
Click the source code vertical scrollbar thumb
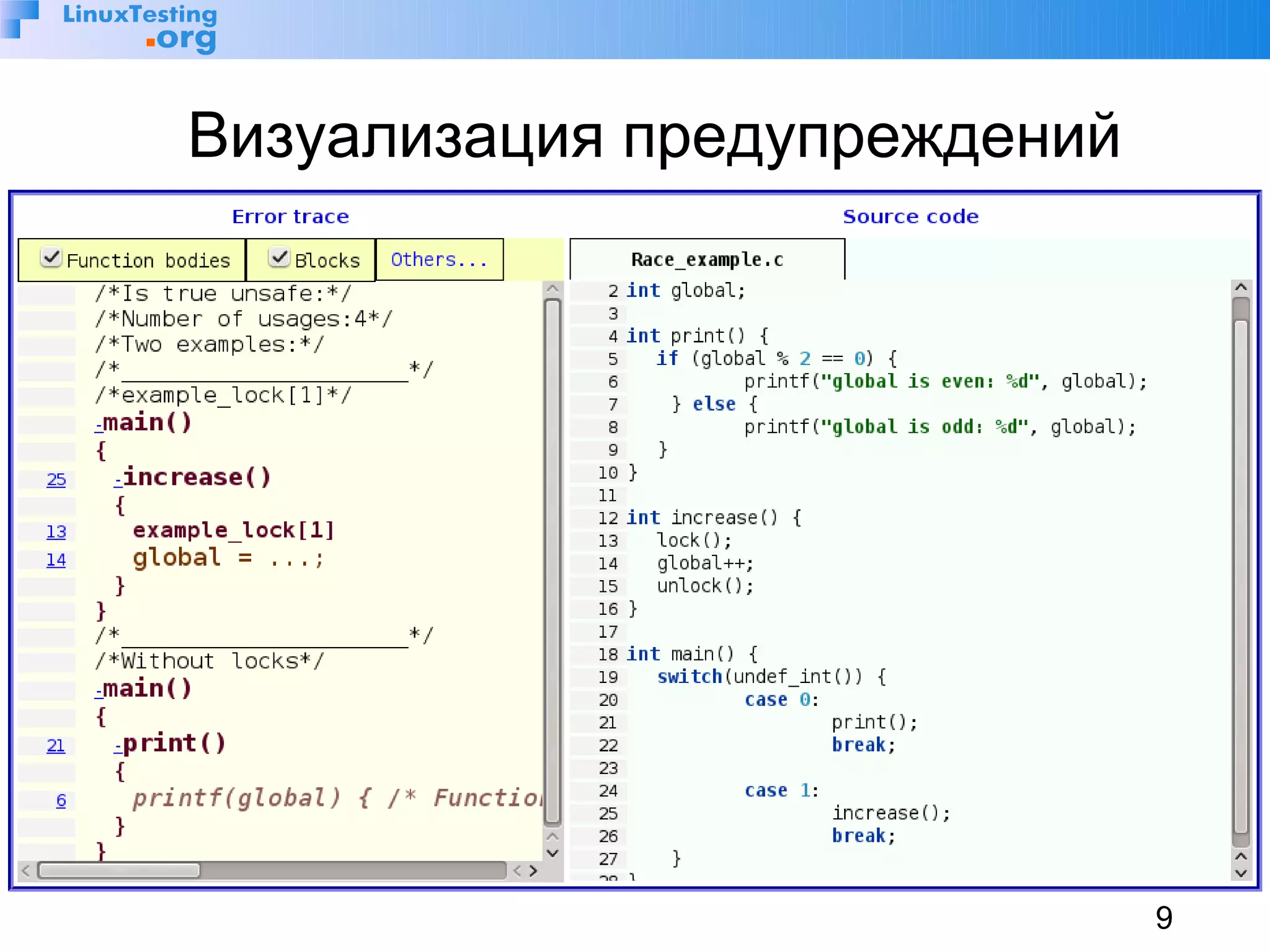(1241, 576)
